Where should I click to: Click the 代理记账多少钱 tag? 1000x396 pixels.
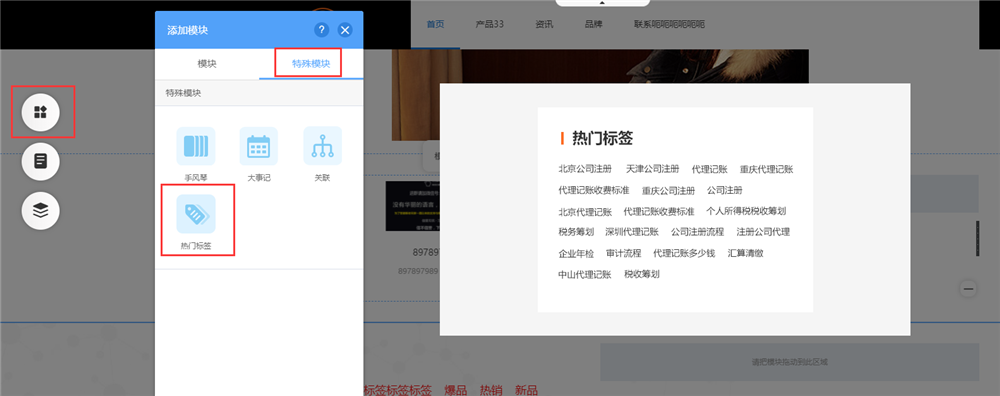click(684, 253)
